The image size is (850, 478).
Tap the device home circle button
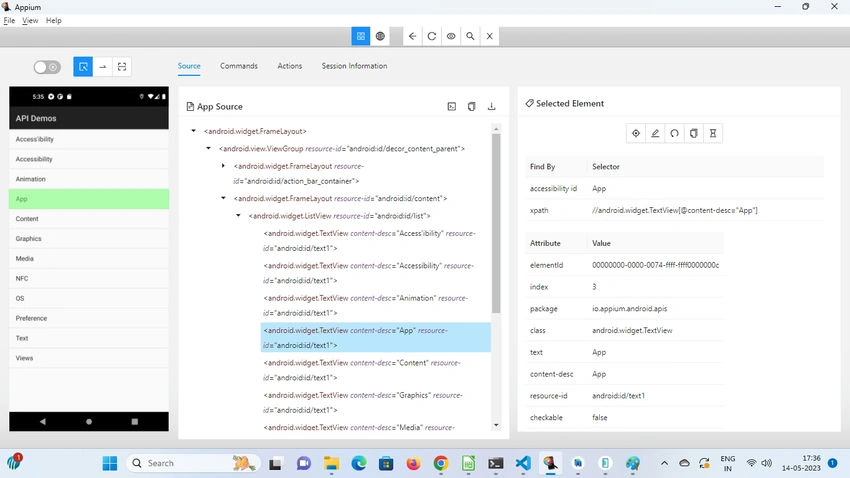click(x=89, y=422)
